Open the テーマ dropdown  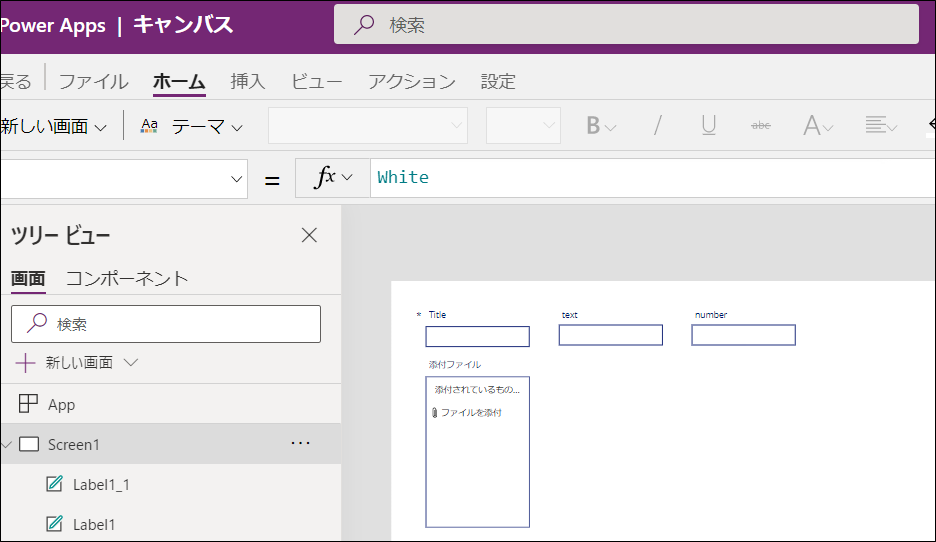point(208,127)
